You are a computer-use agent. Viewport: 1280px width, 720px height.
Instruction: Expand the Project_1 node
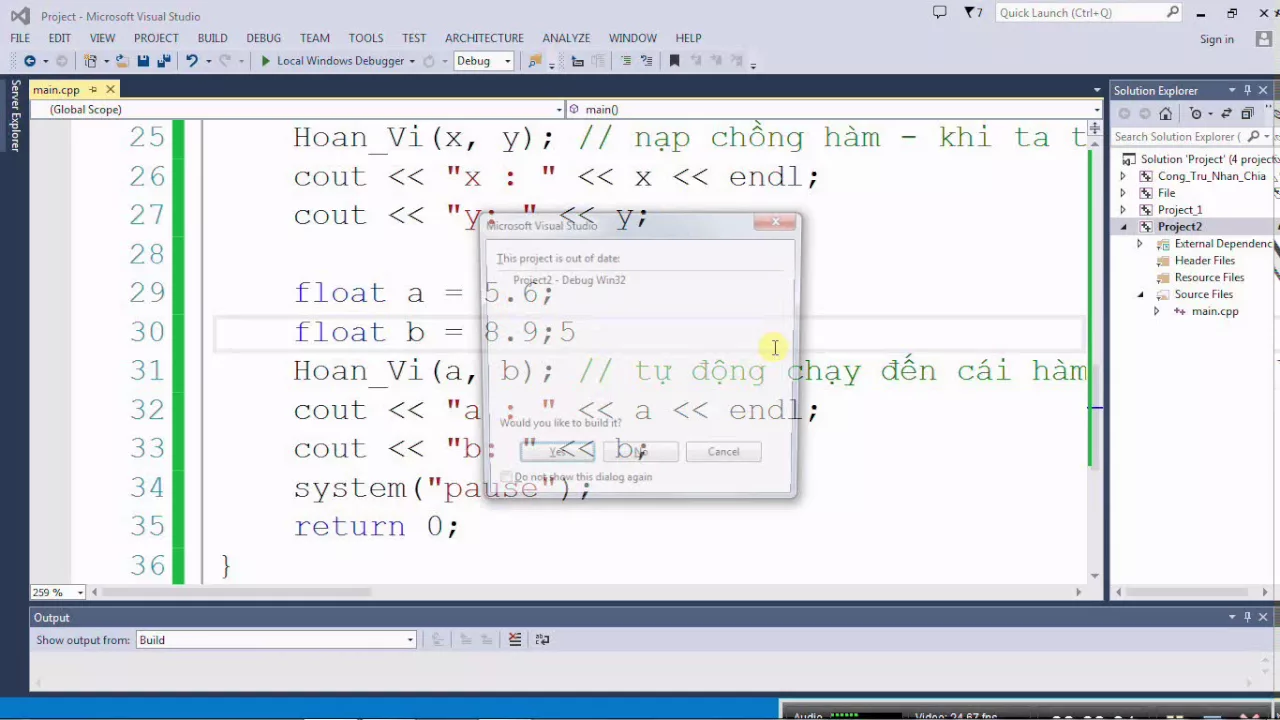click(x=1122, y=210)
